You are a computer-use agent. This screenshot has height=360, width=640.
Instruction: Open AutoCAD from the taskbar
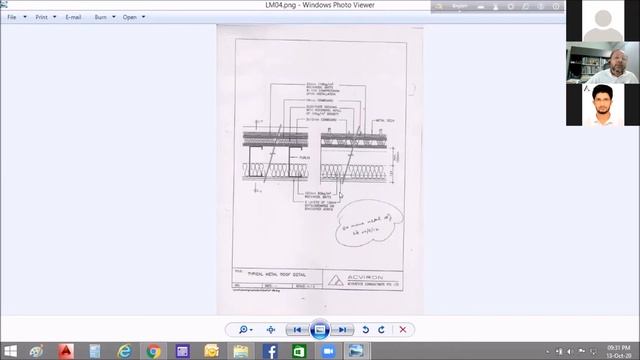[x=66, y=351]
